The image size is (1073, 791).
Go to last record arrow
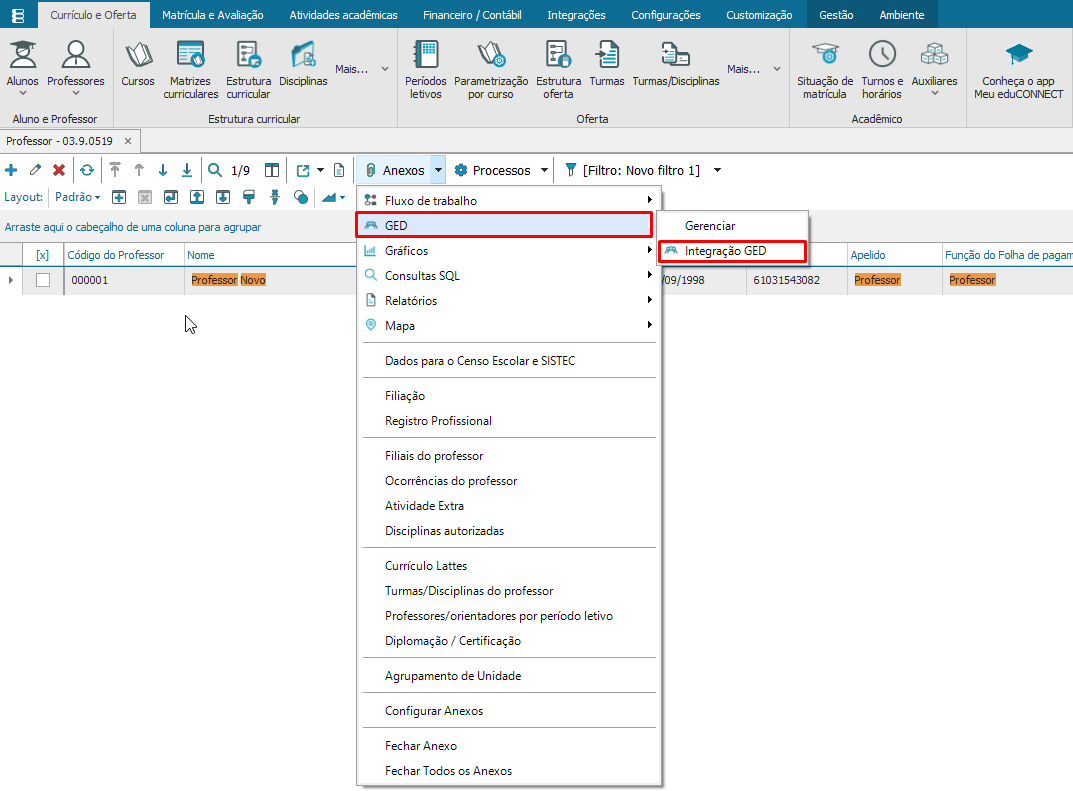coord(187,170)
